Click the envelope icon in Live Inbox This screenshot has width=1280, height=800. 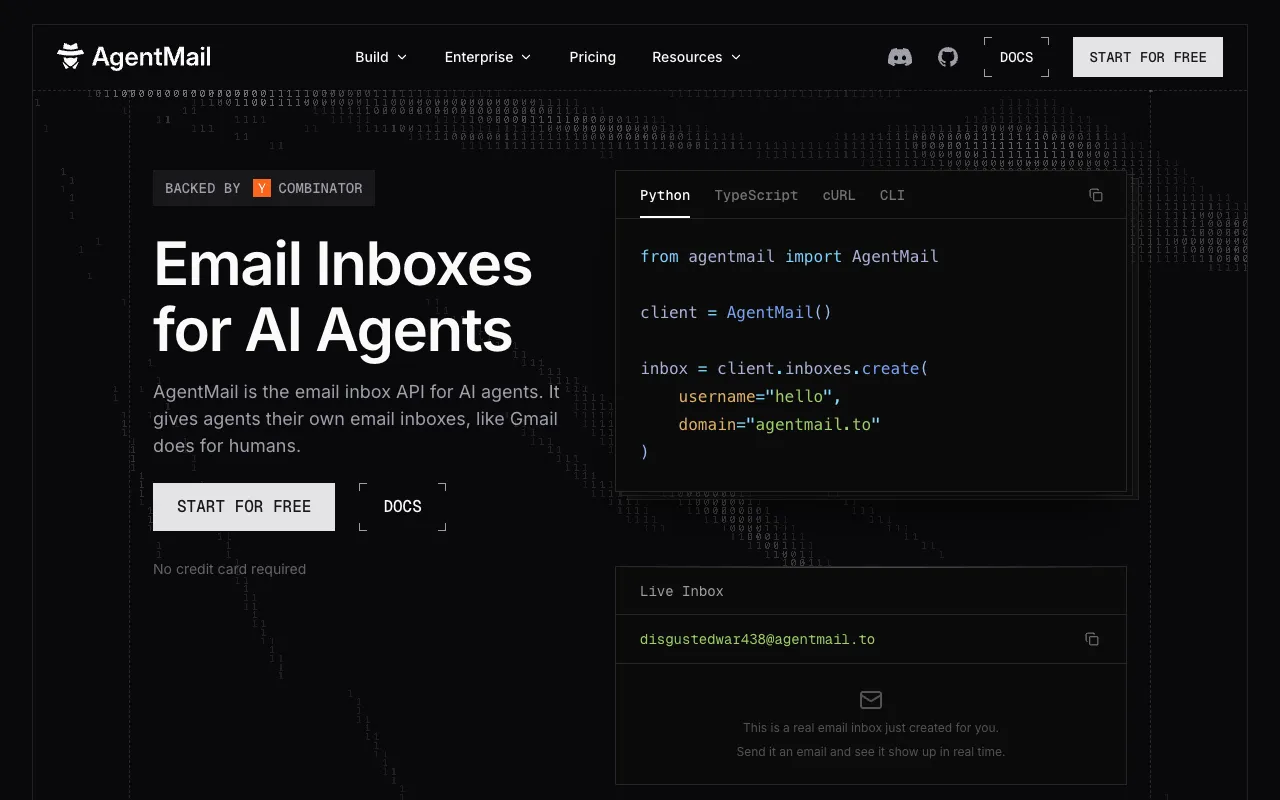tap(871, 700)
